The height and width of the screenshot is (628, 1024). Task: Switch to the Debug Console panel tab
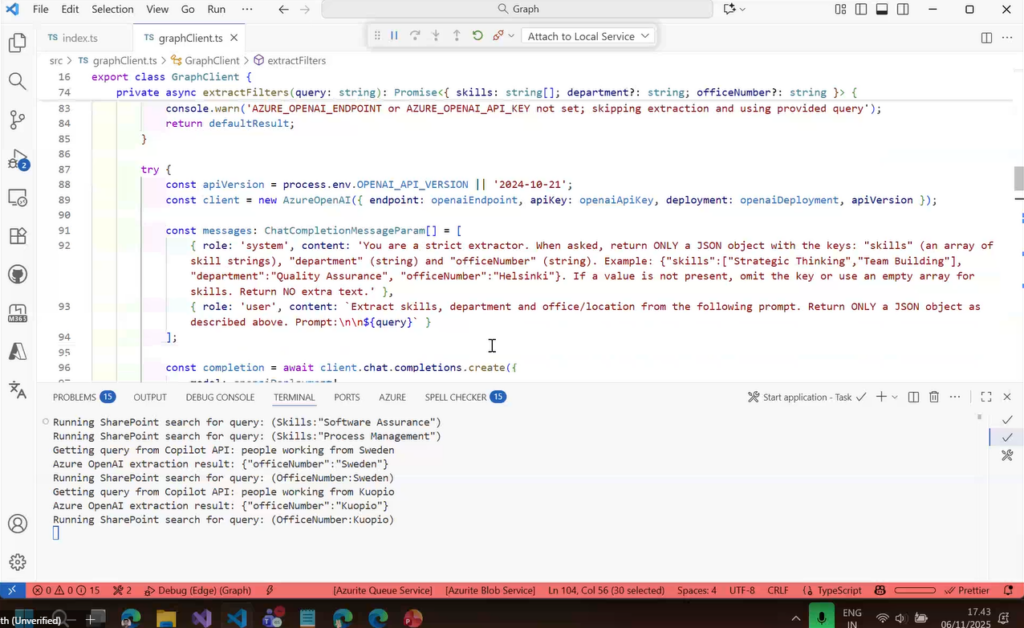[220, 397]
